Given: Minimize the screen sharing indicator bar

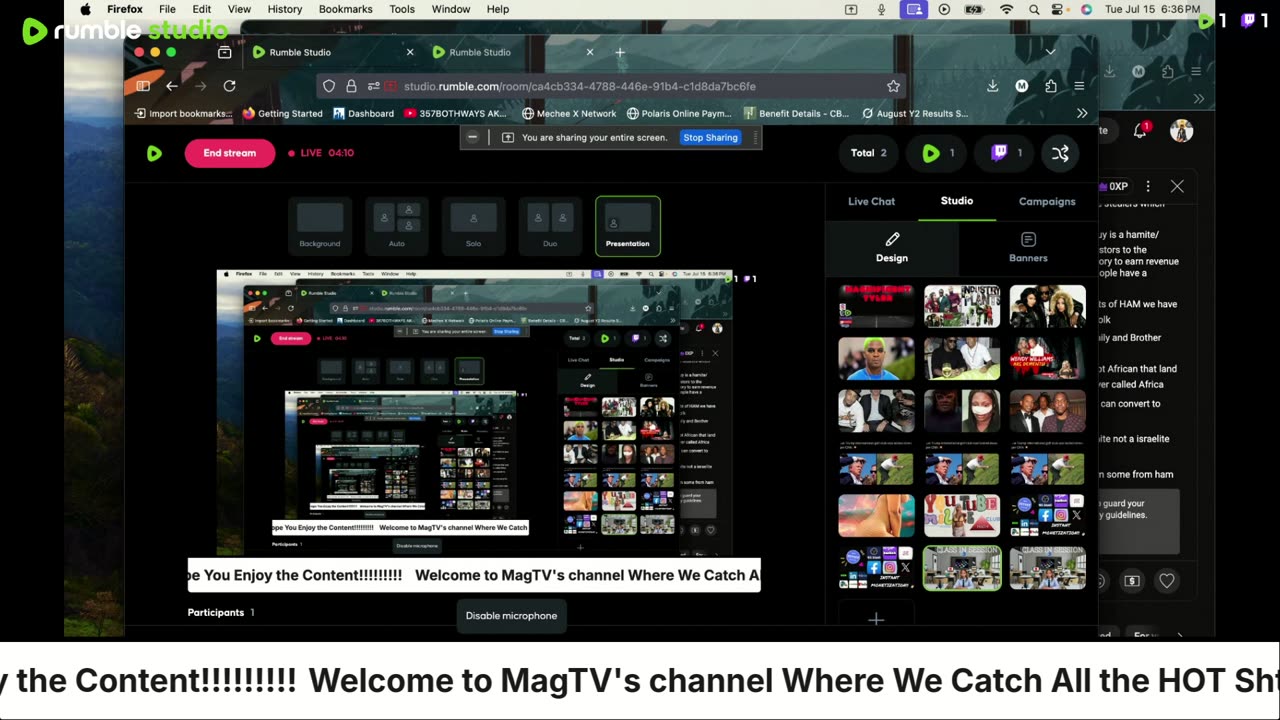Looking at the screenshot, I should point(473,137).
